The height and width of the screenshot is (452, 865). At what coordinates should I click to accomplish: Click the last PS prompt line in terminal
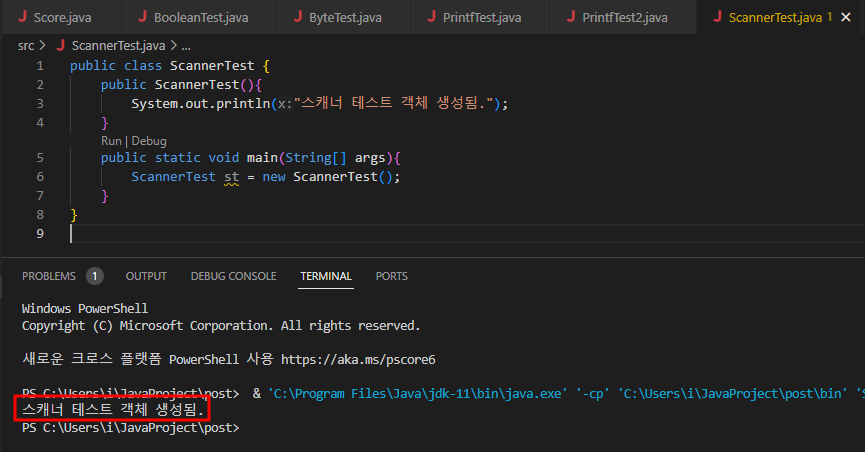131,428
